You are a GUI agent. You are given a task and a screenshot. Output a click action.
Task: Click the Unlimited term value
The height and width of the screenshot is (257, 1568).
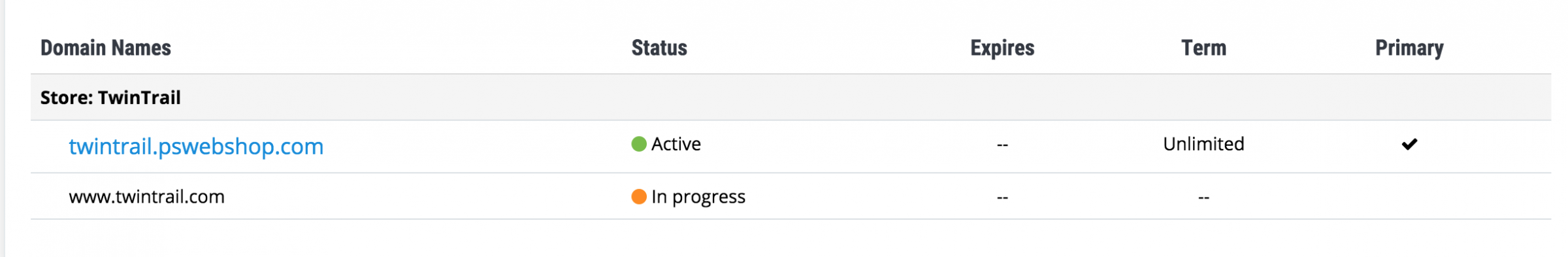coord(1203,144)
